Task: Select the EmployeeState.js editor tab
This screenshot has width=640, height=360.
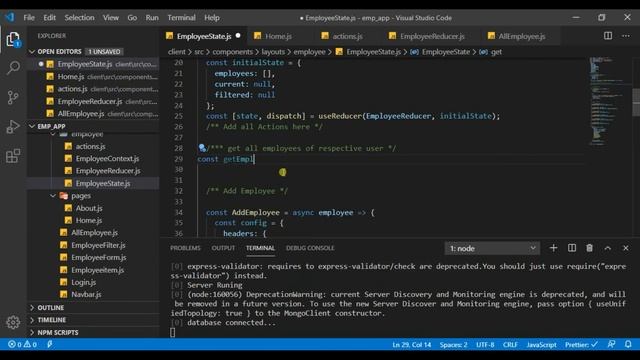Action: (204, 36)
